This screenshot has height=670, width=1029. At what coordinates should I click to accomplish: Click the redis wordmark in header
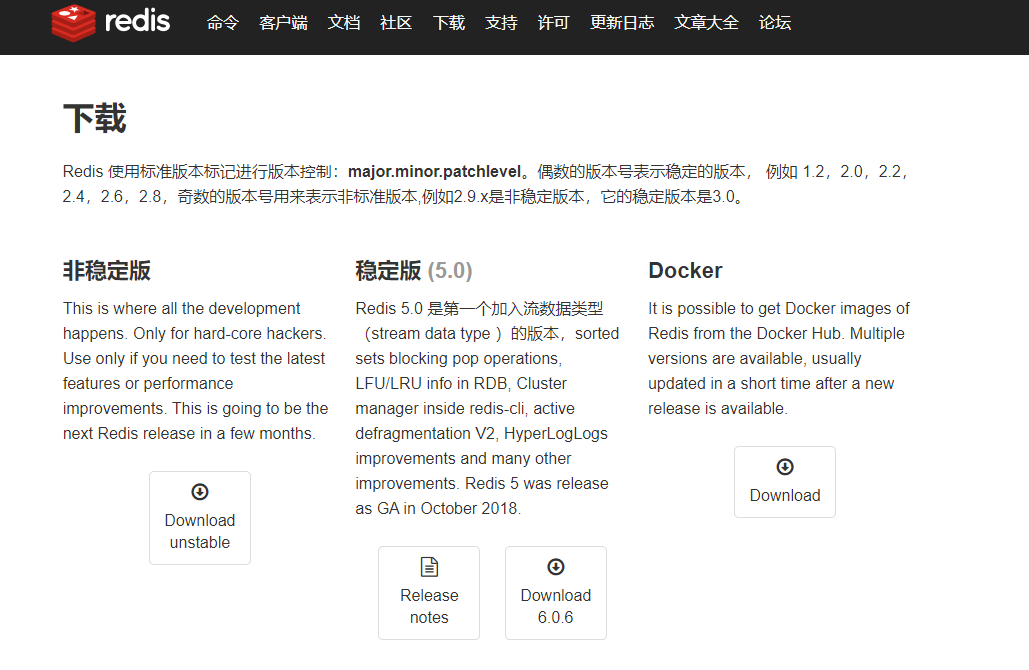(x=137, y=21)
